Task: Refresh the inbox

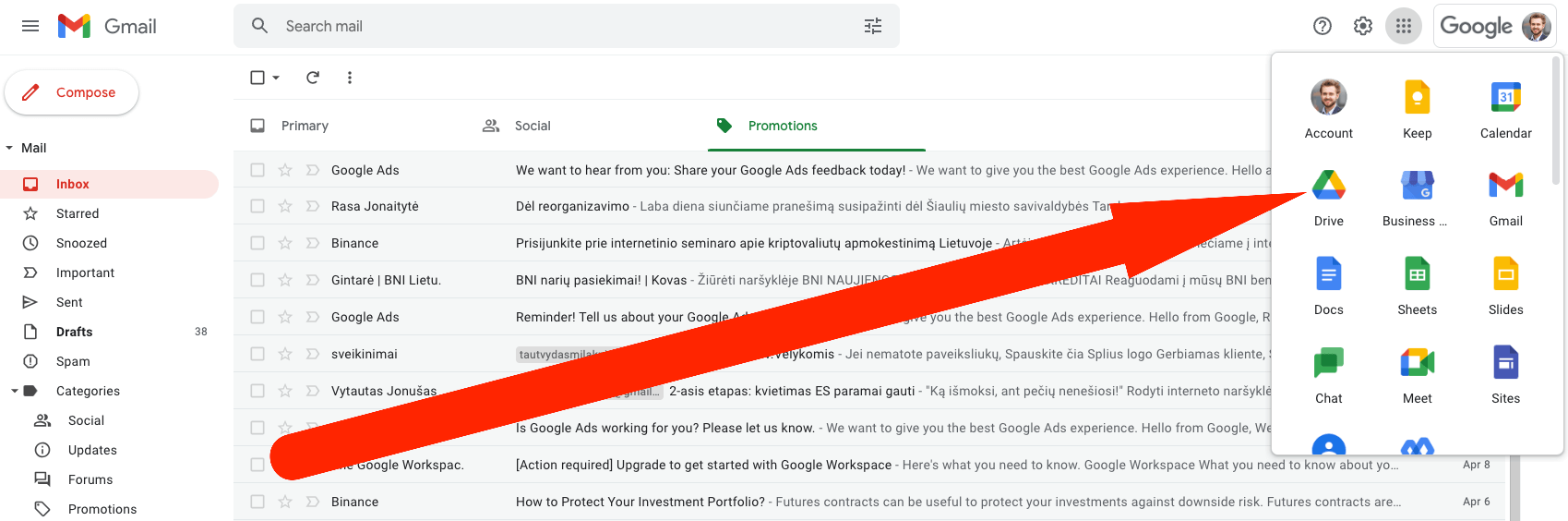Action: [x=313, y=78]
